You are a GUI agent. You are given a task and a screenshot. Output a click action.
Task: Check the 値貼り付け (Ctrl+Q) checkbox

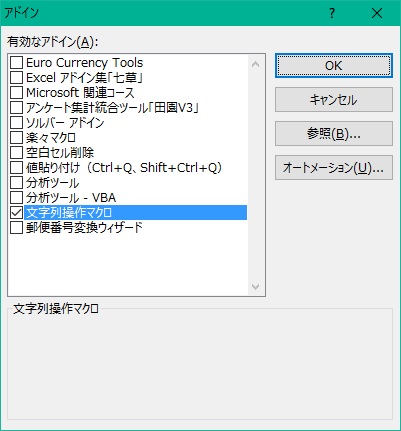click(x=16, y=168)
